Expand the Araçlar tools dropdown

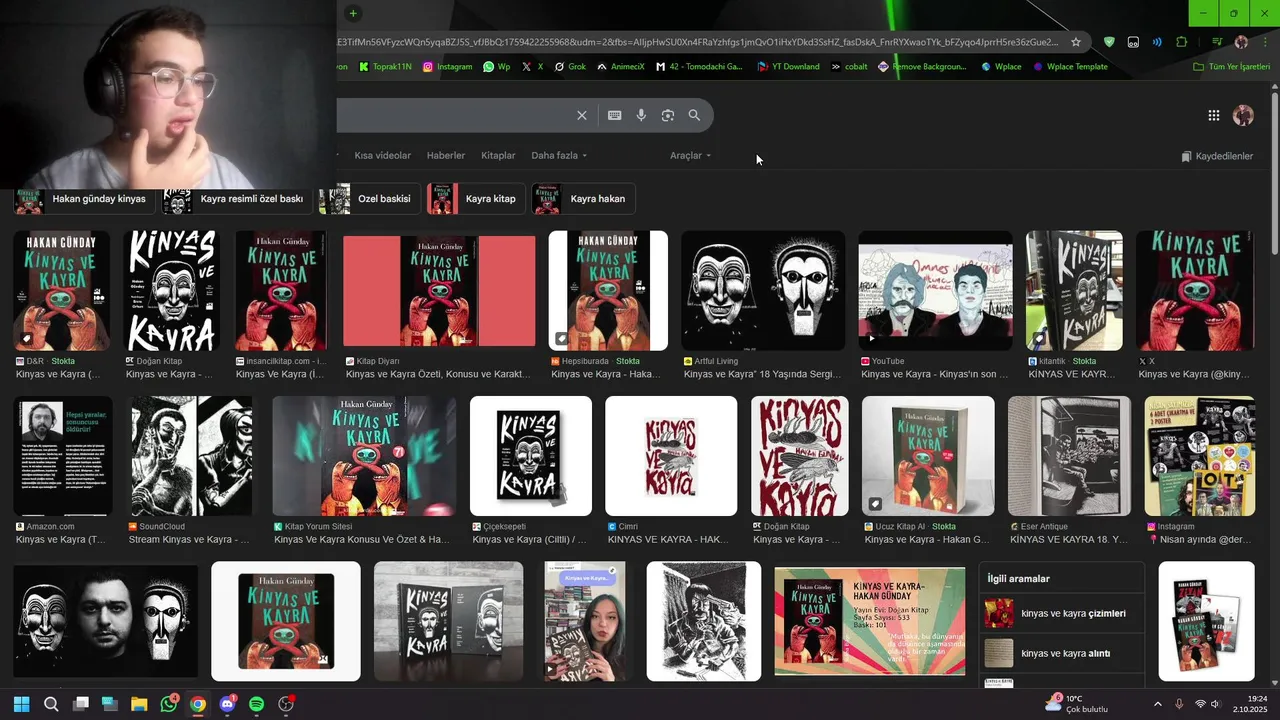[x=690, y=156]
